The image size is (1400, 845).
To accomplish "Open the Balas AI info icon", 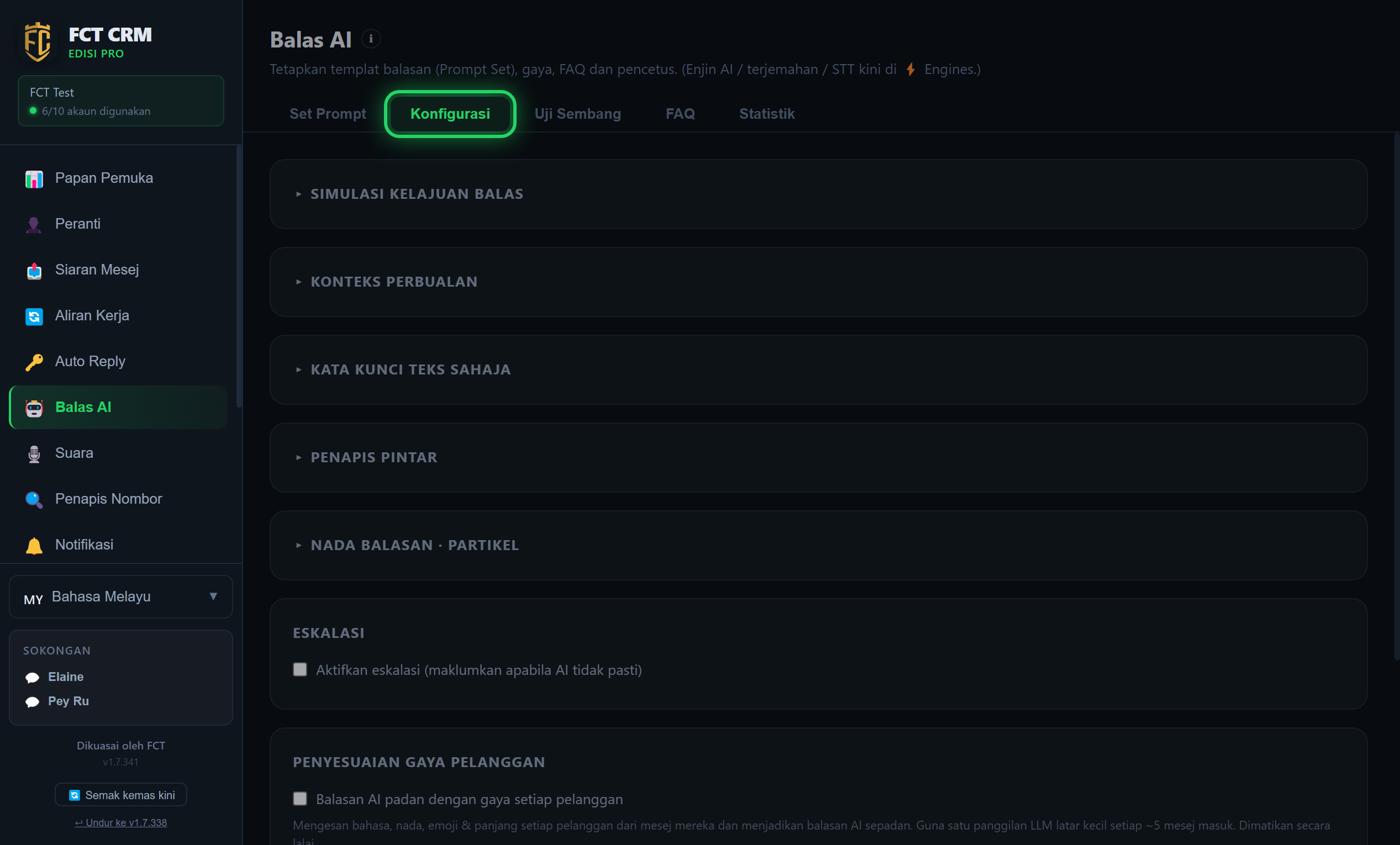I will pyautogui.click(x=371, y=39).
